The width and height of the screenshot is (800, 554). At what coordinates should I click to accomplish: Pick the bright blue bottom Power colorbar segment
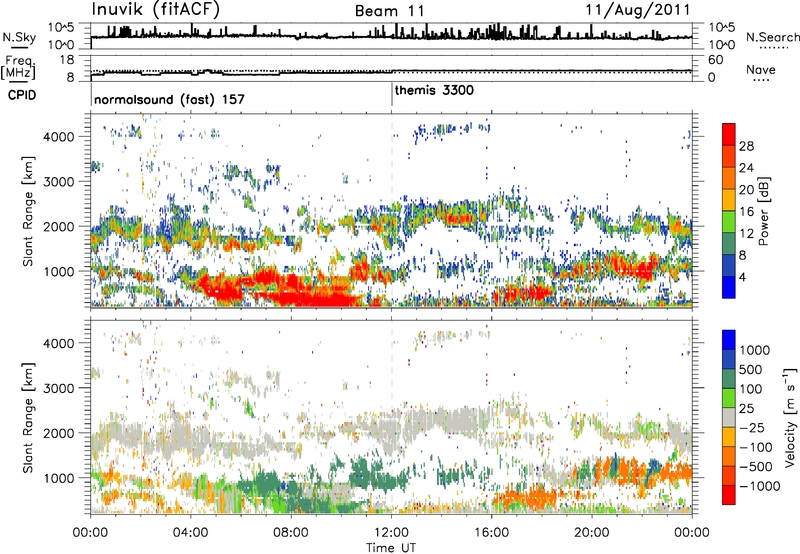click(729, 287)
